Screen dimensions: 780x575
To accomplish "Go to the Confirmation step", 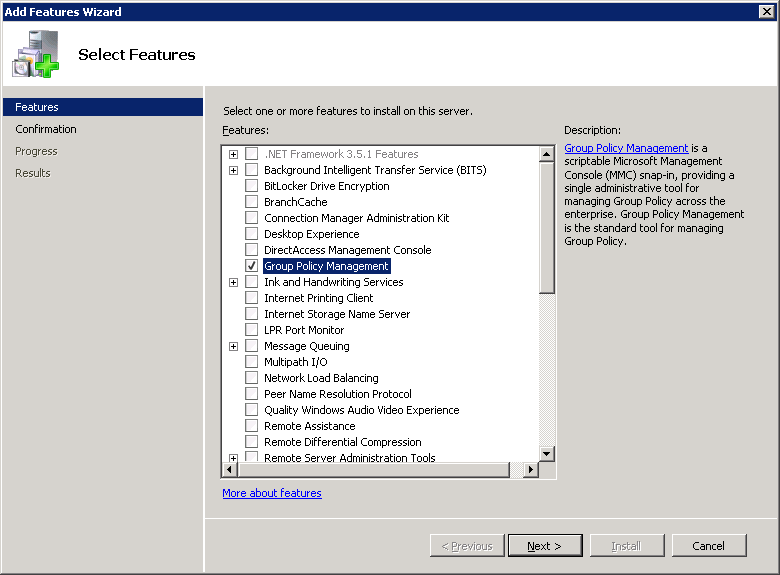I will point(46,129).
